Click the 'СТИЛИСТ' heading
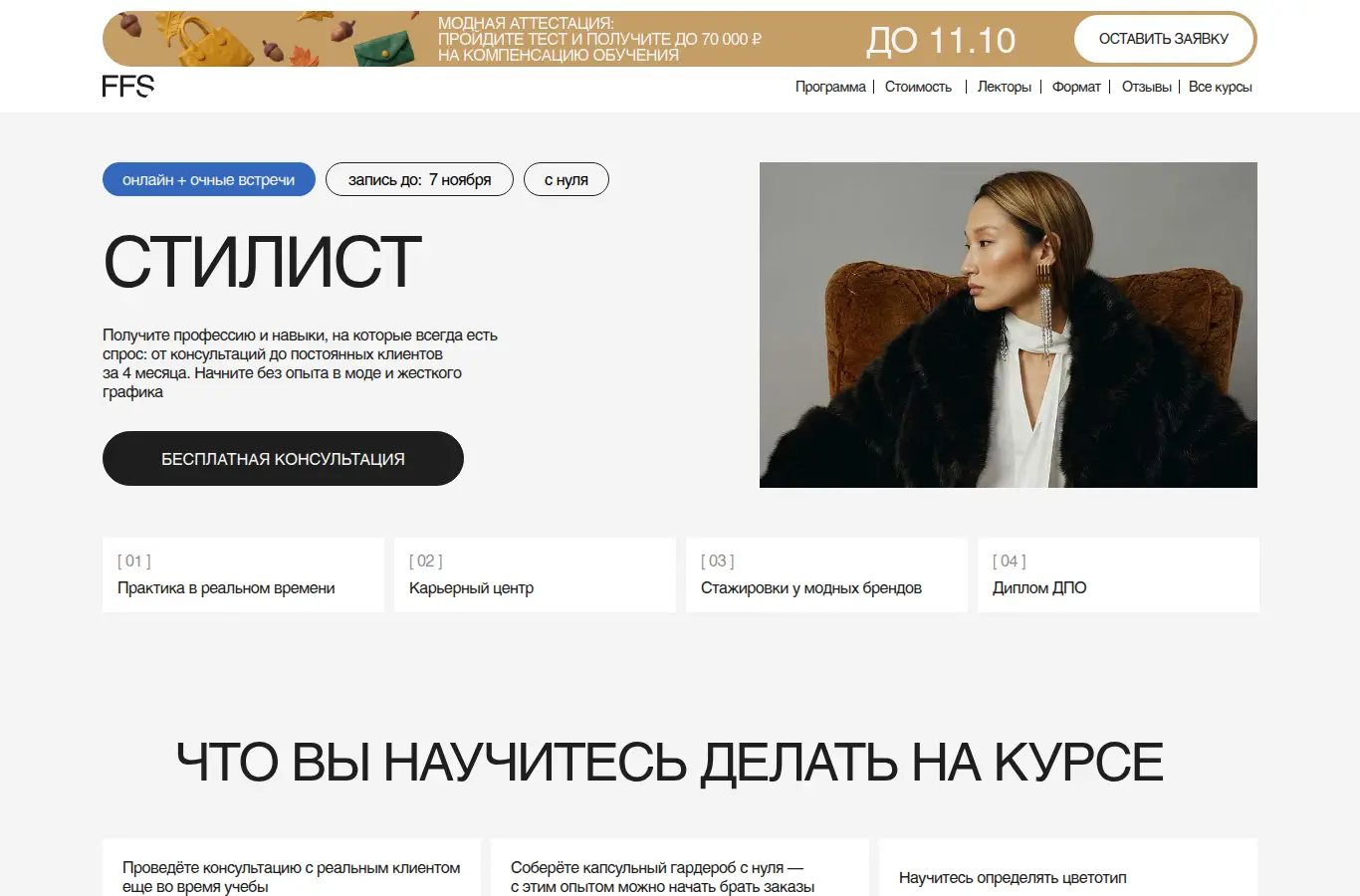 pos(262,262)
